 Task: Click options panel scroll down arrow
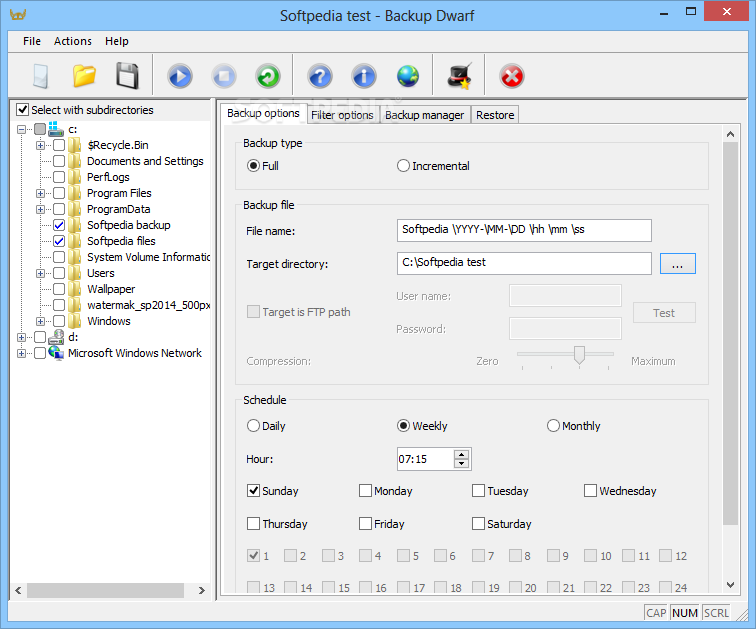(x=730, y=585)
